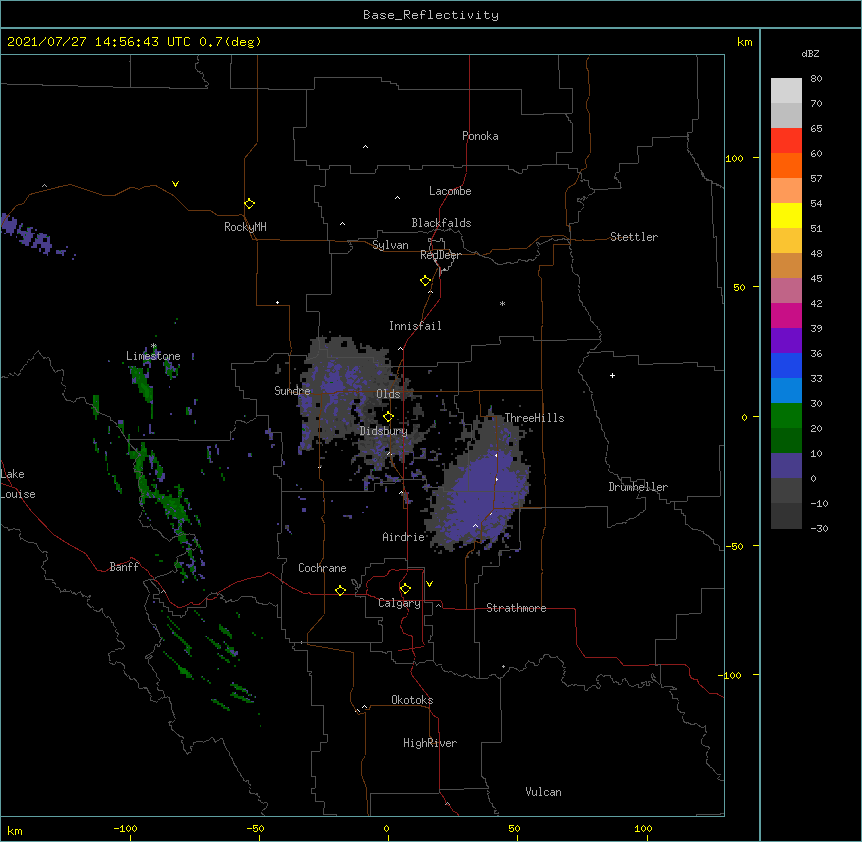Click the yellow diamond marker near RockyMH

[x=250, y=204]
